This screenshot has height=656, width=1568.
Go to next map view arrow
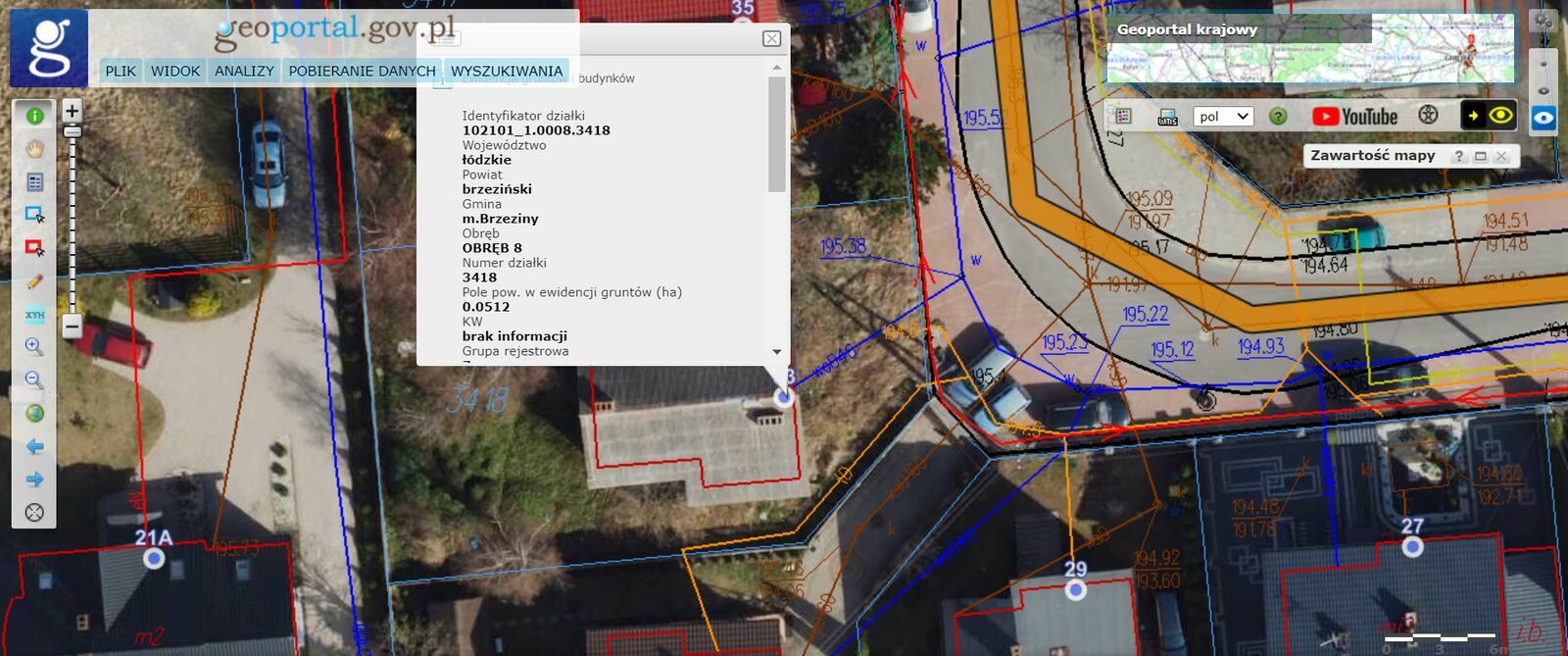pos(35,479)
